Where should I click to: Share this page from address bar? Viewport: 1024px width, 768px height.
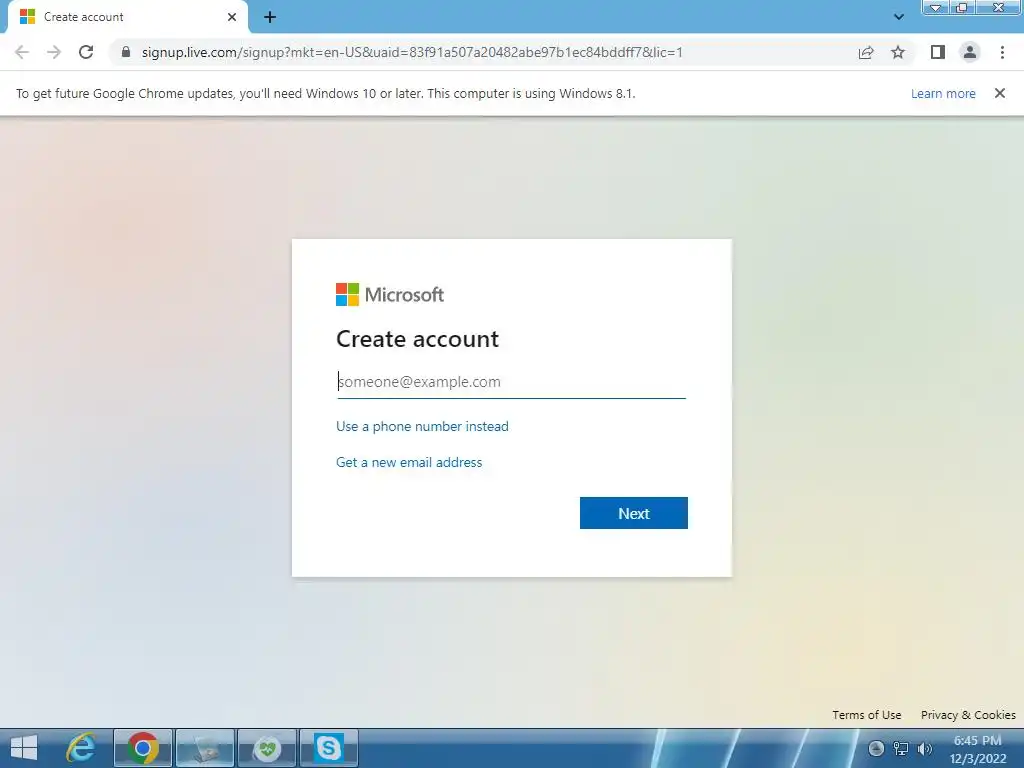click(866, 52)
